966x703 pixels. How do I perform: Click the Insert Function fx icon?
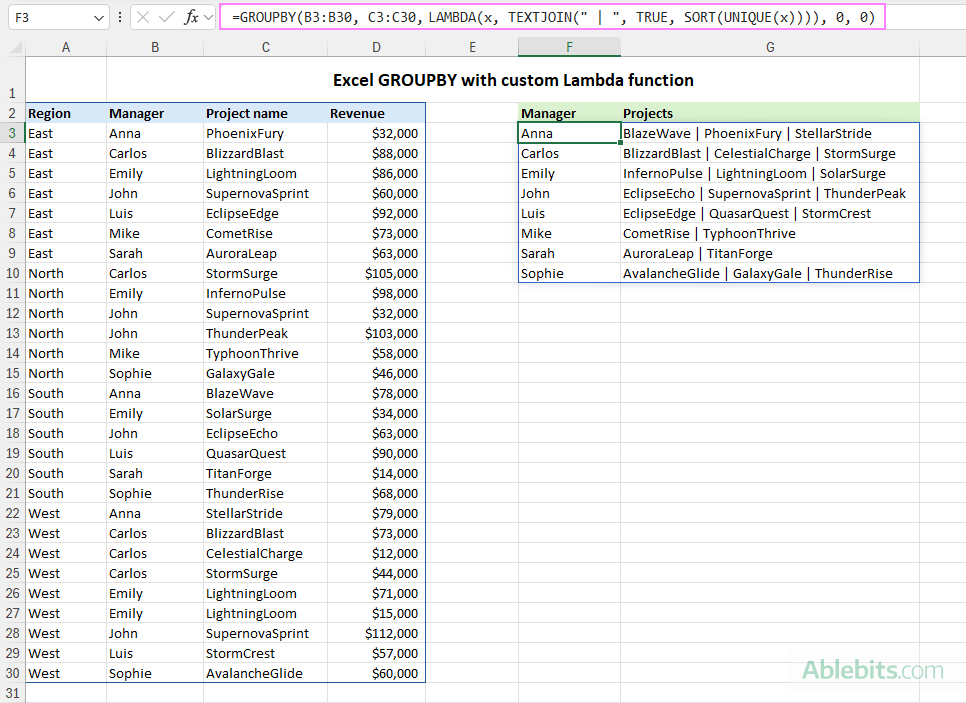(x=192, y=17)
